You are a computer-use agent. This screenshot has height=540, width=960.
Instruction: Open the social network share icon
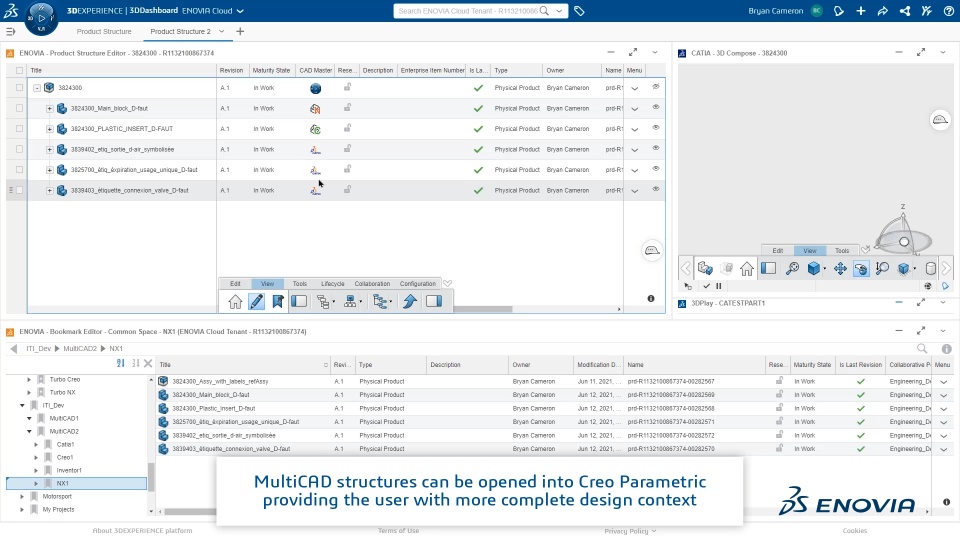pos(905,11)
